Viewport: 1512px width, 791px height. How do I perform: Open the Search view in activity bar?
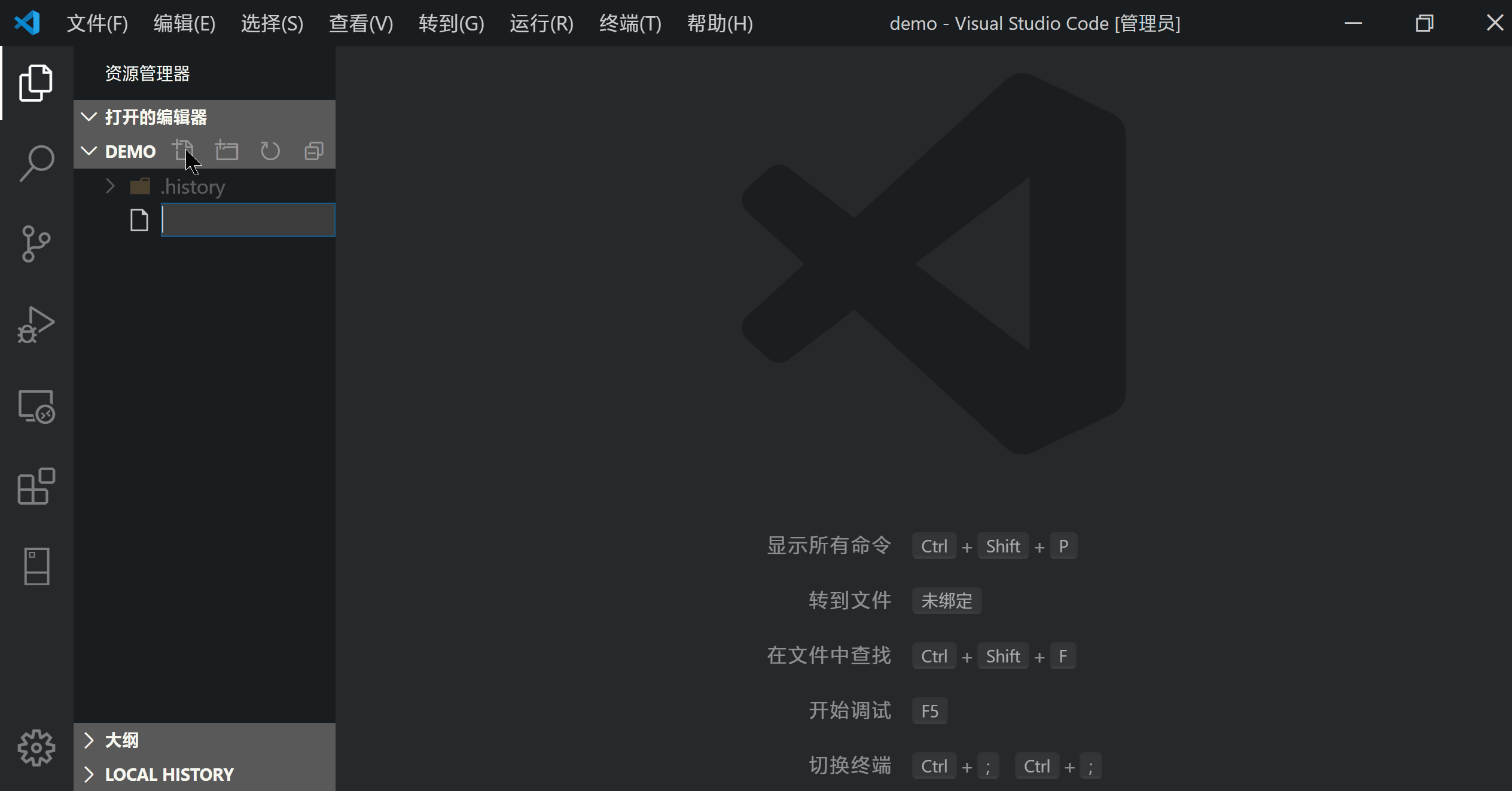click(36, 163)
